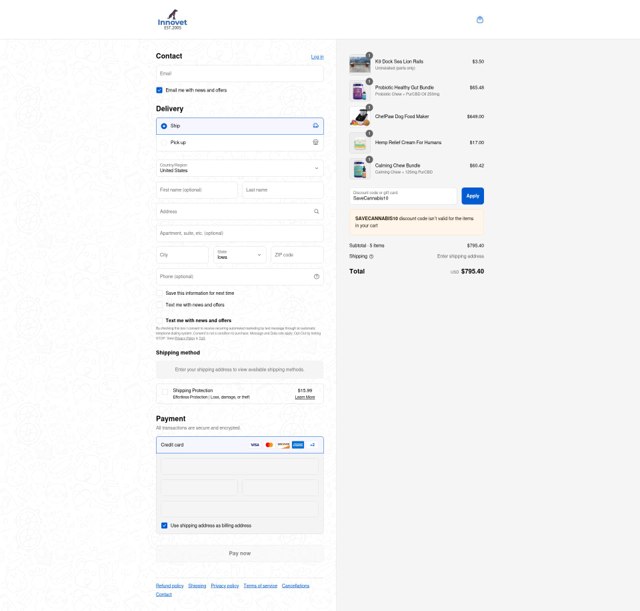Viewport: 640px width, 611px height.
Task: Select the Pick up delivery option
Action: point(240,142)
